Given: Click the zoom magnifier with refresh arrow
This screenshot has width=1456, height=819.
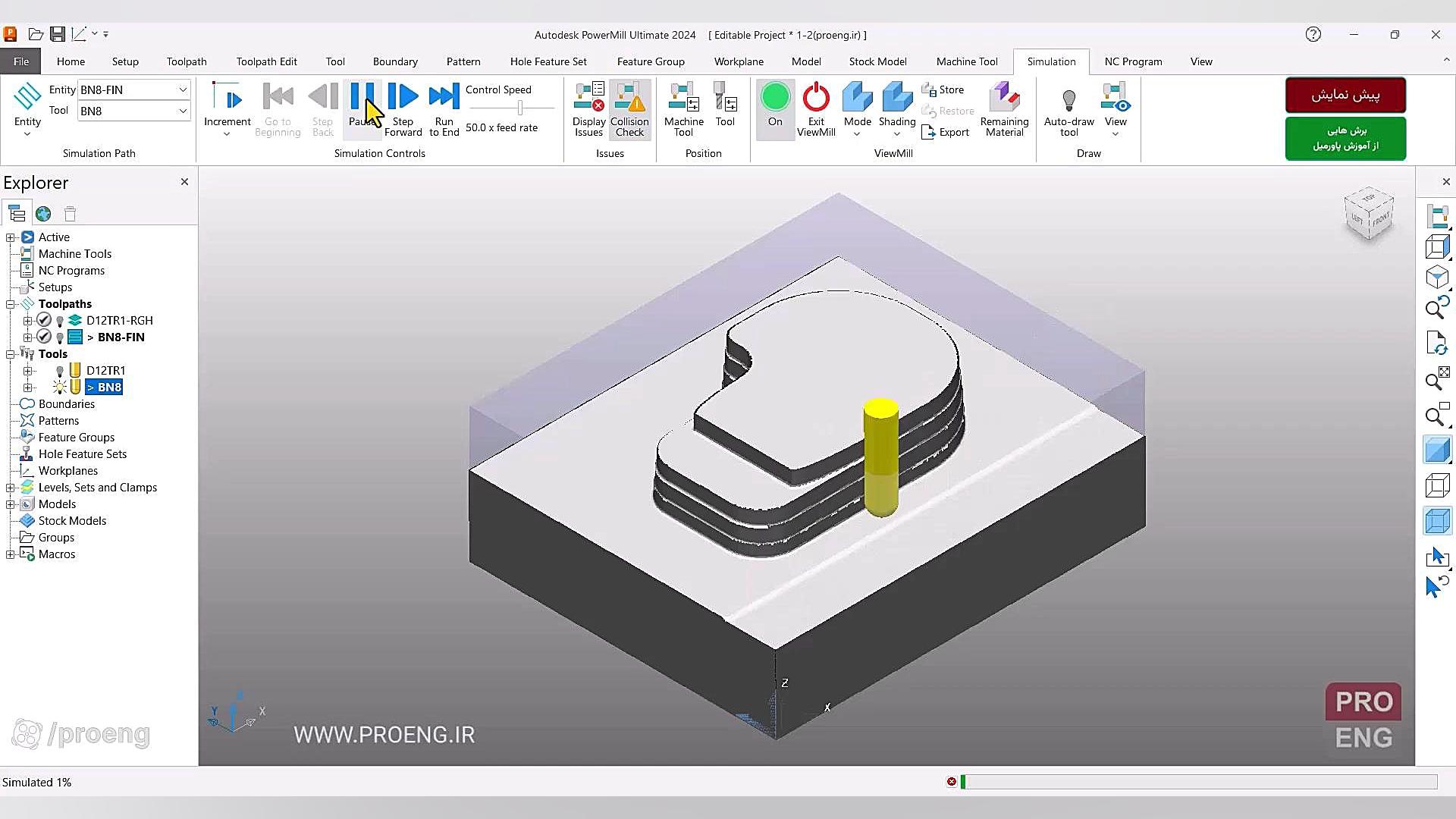Looking at the screenshot, I should [1437, 308].
